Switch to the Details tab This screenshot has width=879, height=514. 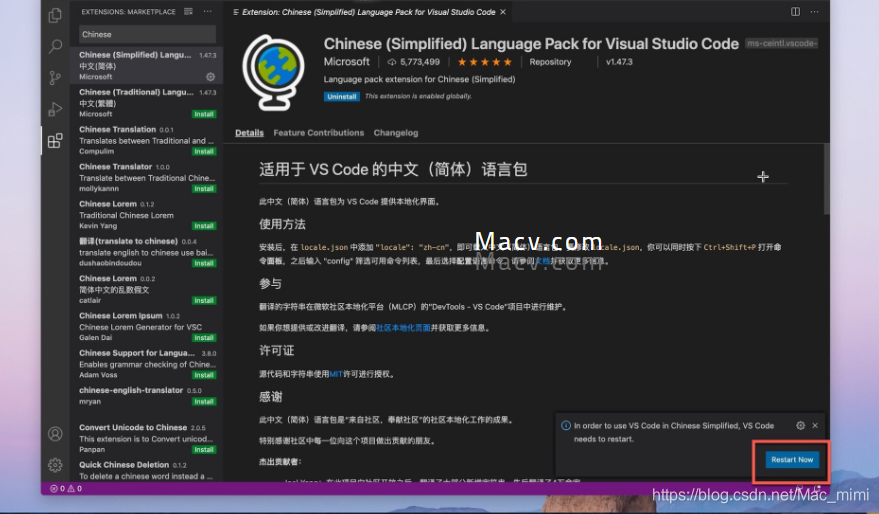249,133
